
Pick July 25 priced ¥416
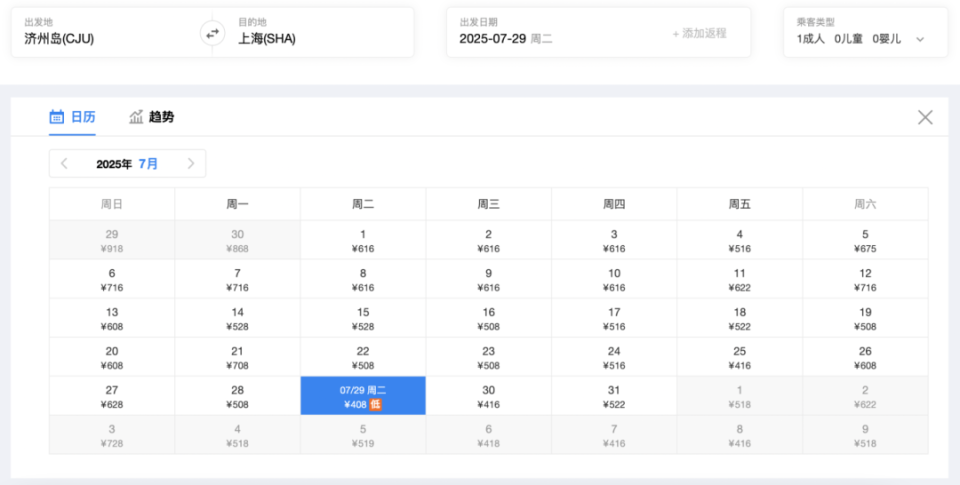pos(740,357)
